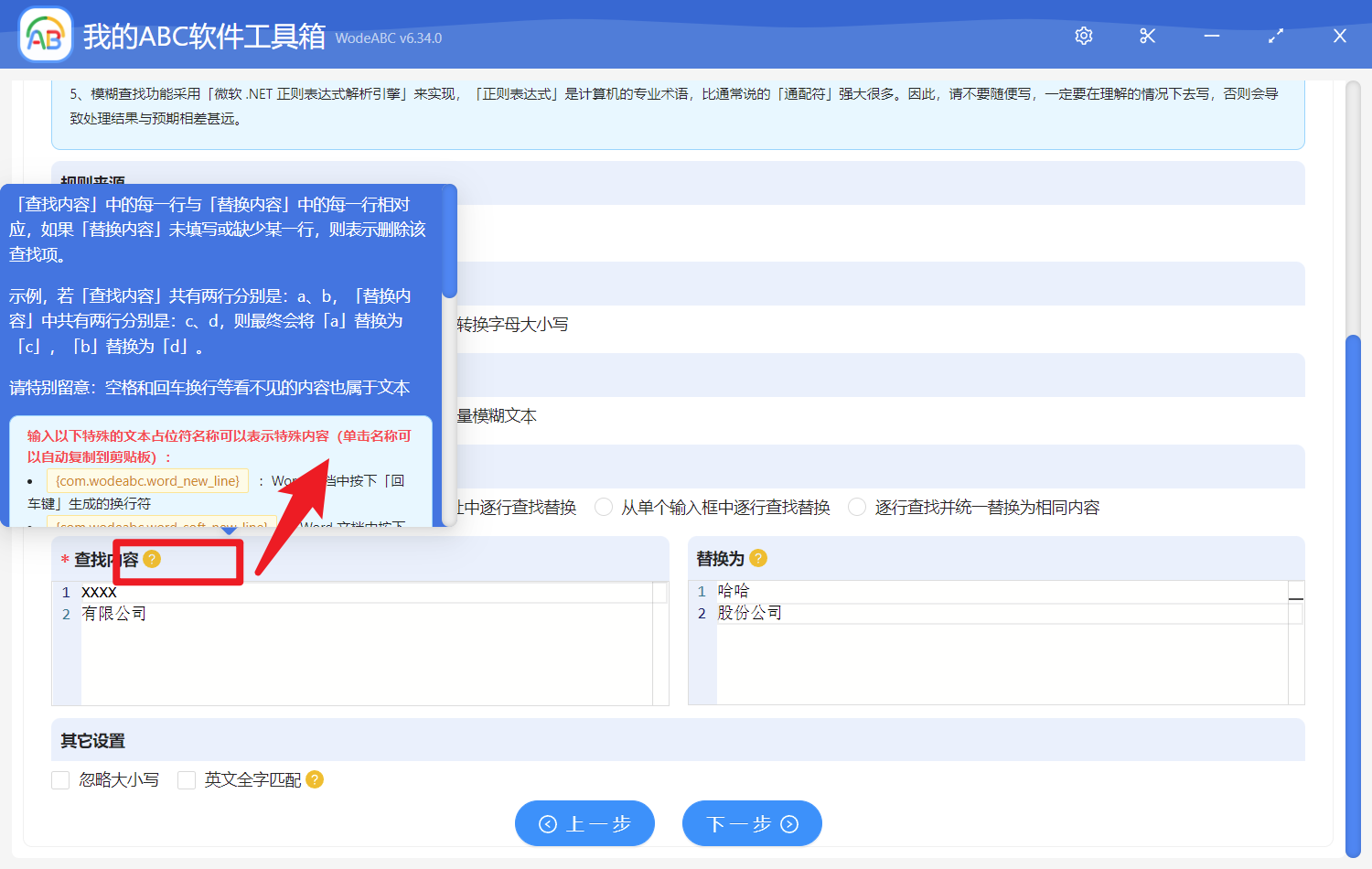Open settings gear icon in title bar

[x=1084, y=36]
